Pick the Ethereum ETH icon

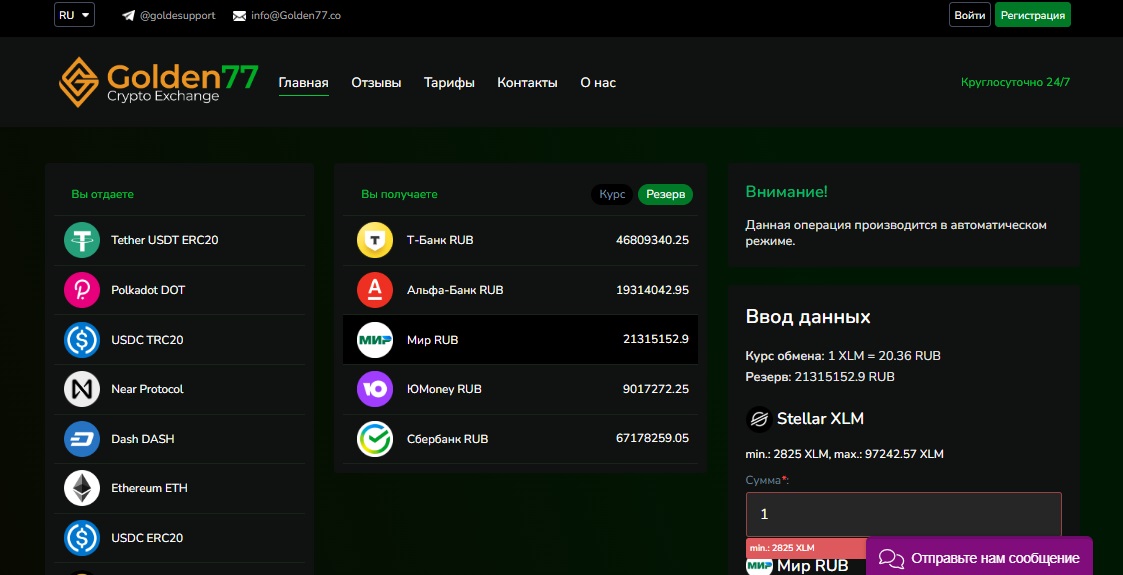82,488
